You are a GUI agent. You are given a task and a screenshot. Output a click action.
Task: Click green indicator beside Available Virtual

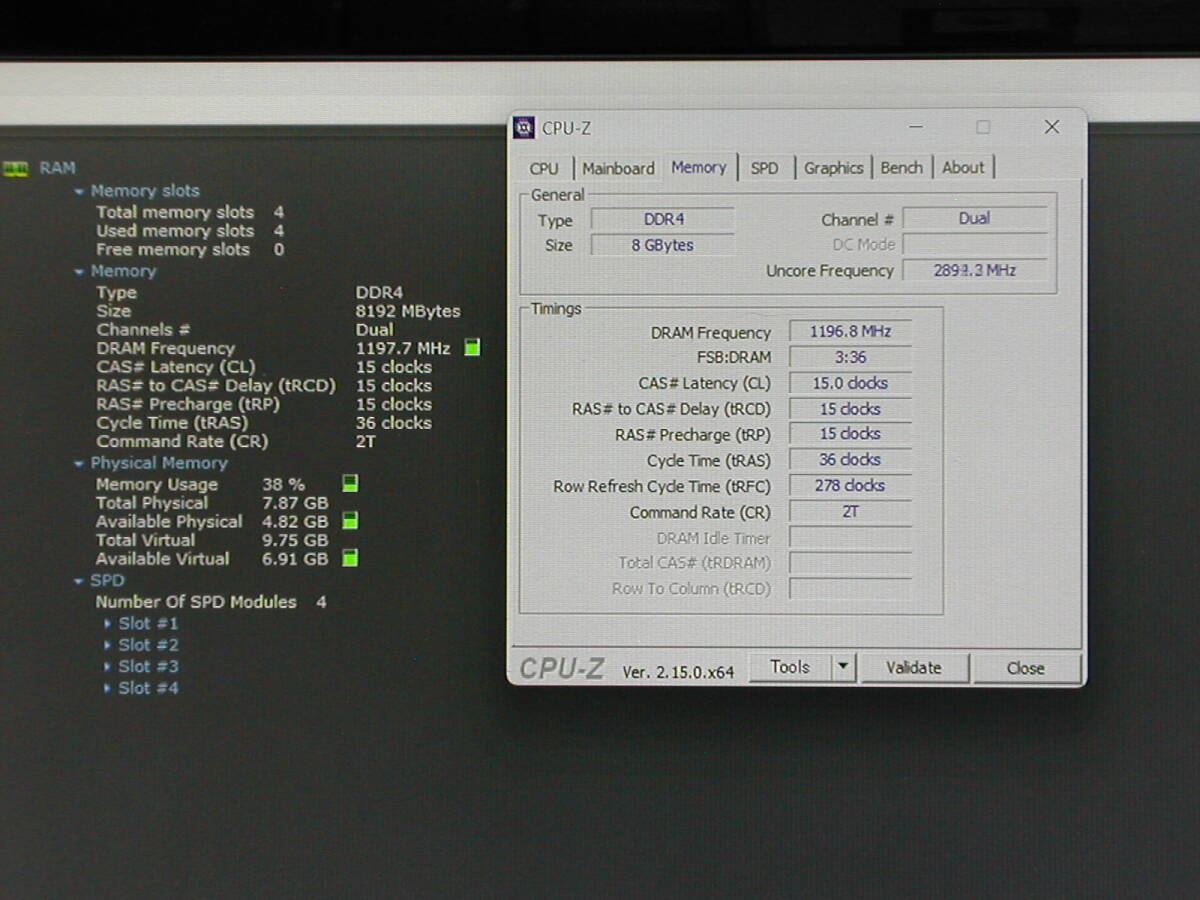(x=350, y=558)
